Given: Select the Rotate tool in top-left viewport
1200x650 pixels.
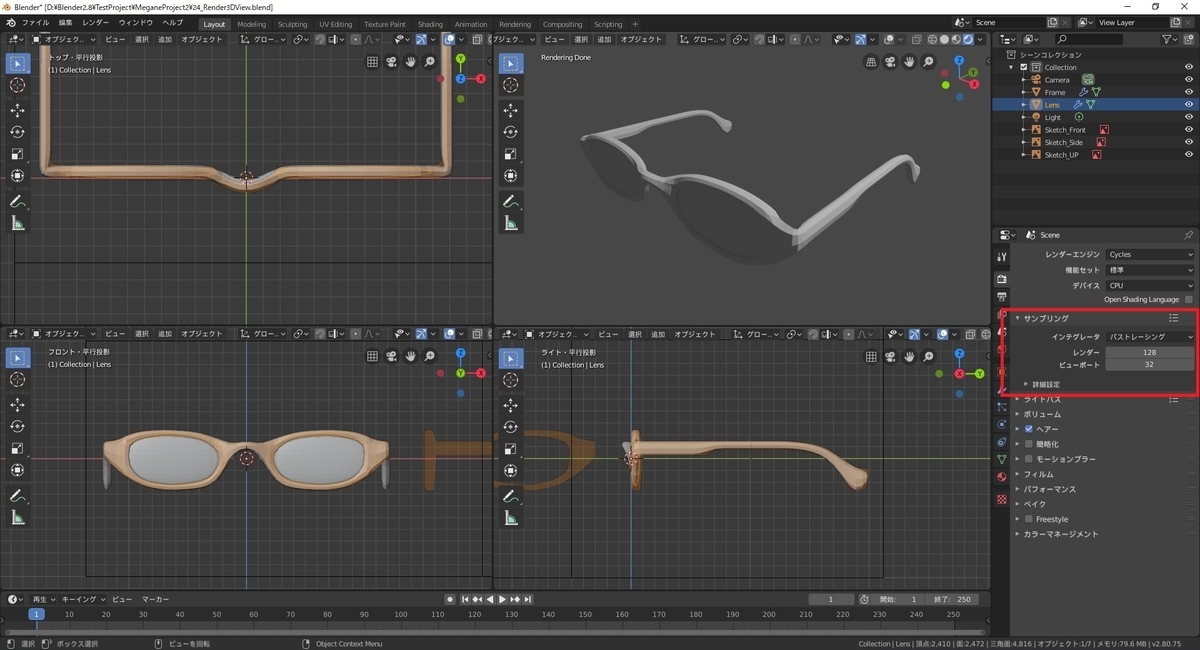Looking at the screenshot, I should tap(18, 132).
